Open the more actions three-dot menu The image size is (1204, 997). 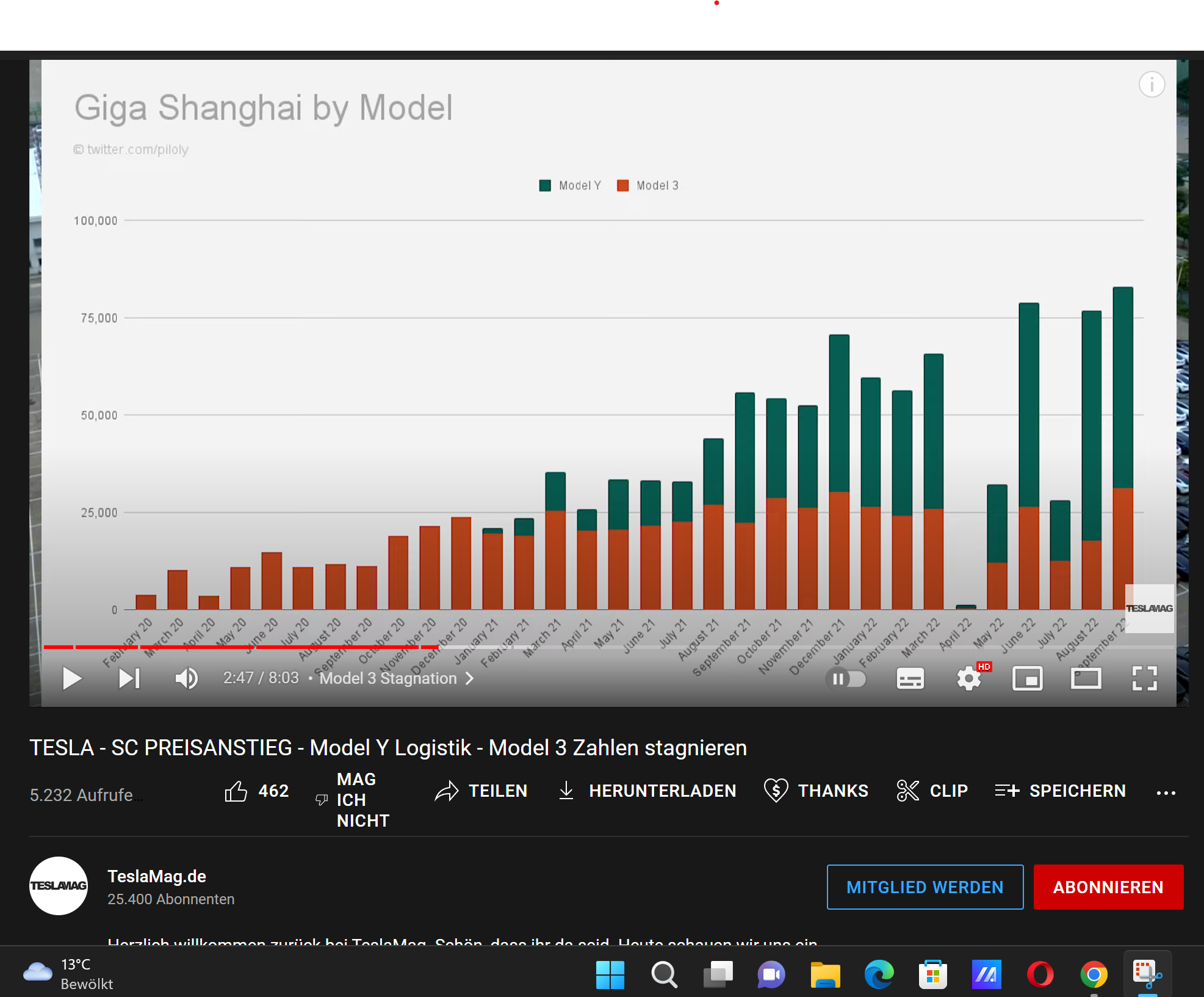[x=1166, y=792]
